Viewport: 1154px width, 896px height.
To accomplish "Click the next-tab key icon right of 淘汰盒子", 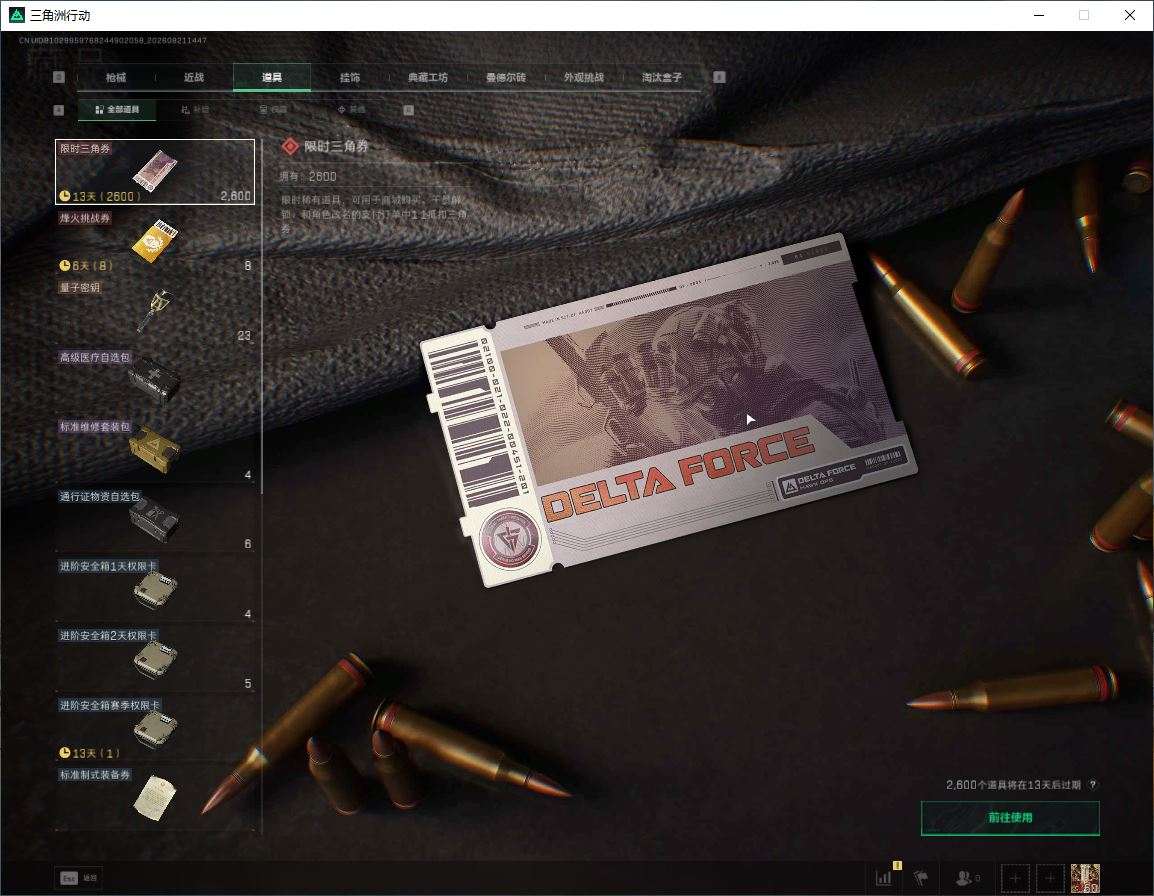I will [x=720, y=77].
